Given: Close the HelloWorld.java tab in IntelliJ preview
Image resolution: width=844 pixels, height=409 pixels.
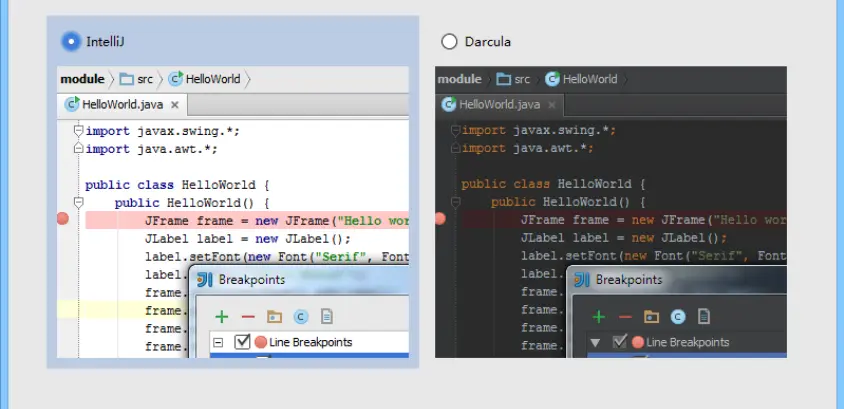Looking at the screenshot, I should click(174, 105).
